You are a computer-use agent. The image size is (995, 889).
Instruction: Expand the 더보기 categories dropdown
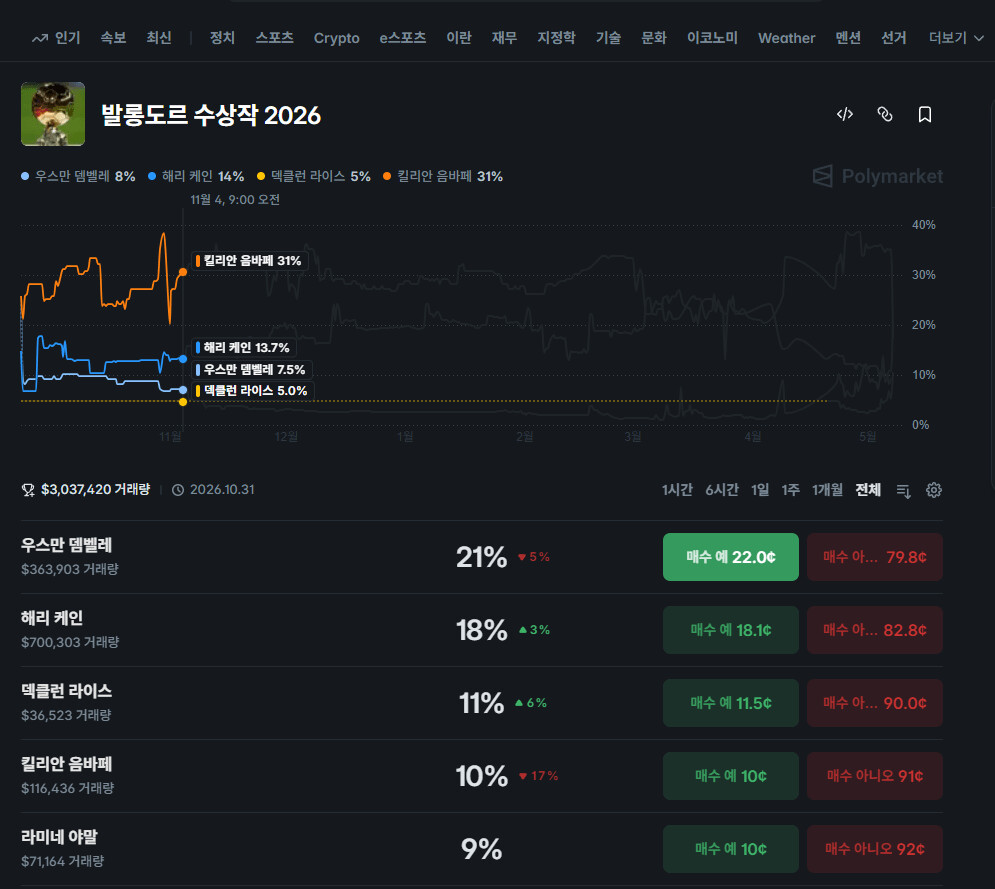(956, 38)
